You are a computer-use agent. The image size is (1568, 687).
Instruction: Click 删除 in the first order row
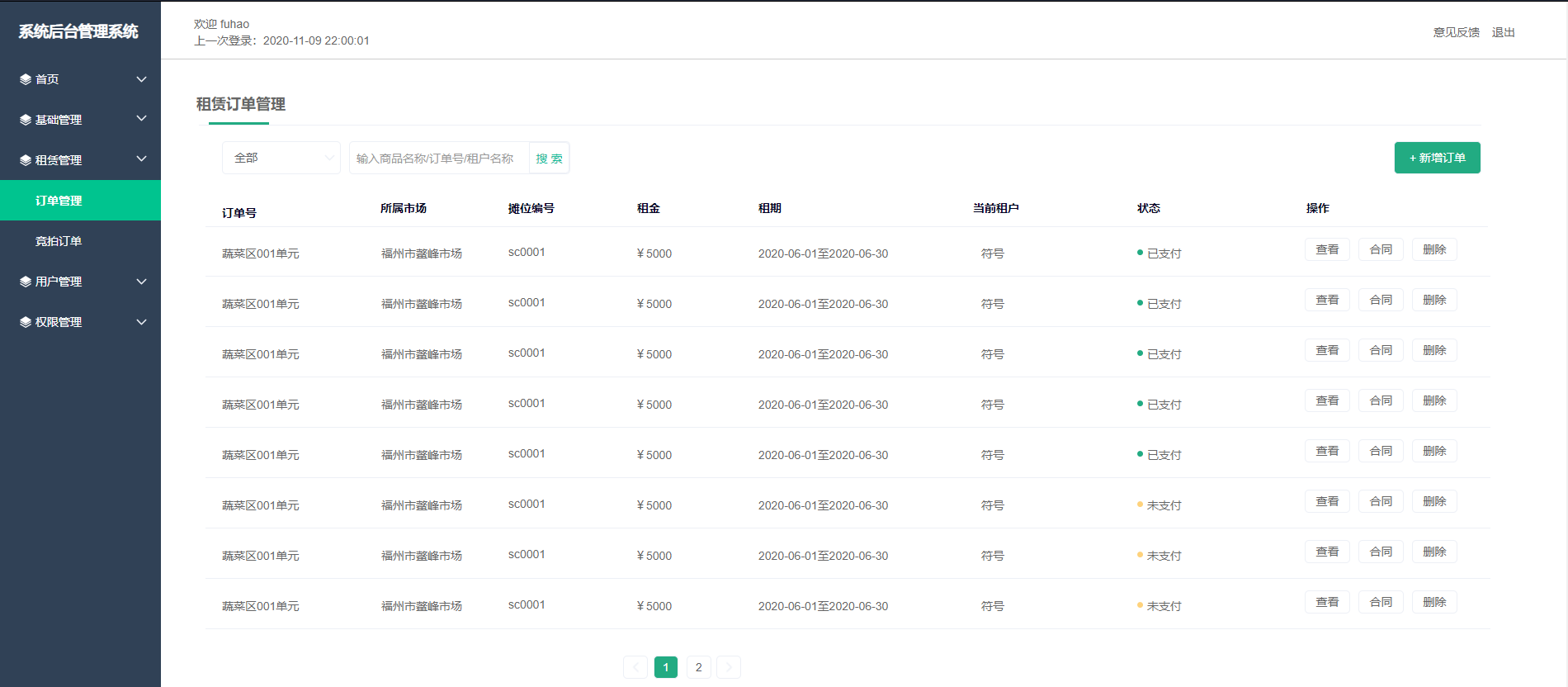pyautogui.click(x=1434, y=249)
